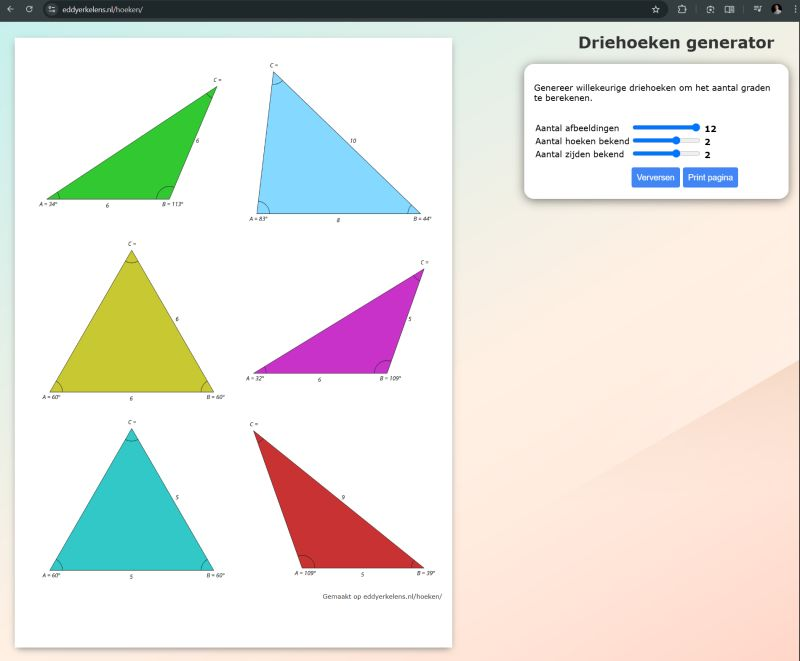Click the 'B = 39°' angle label
Screen dimensions: 800x661
click(426, 573)
